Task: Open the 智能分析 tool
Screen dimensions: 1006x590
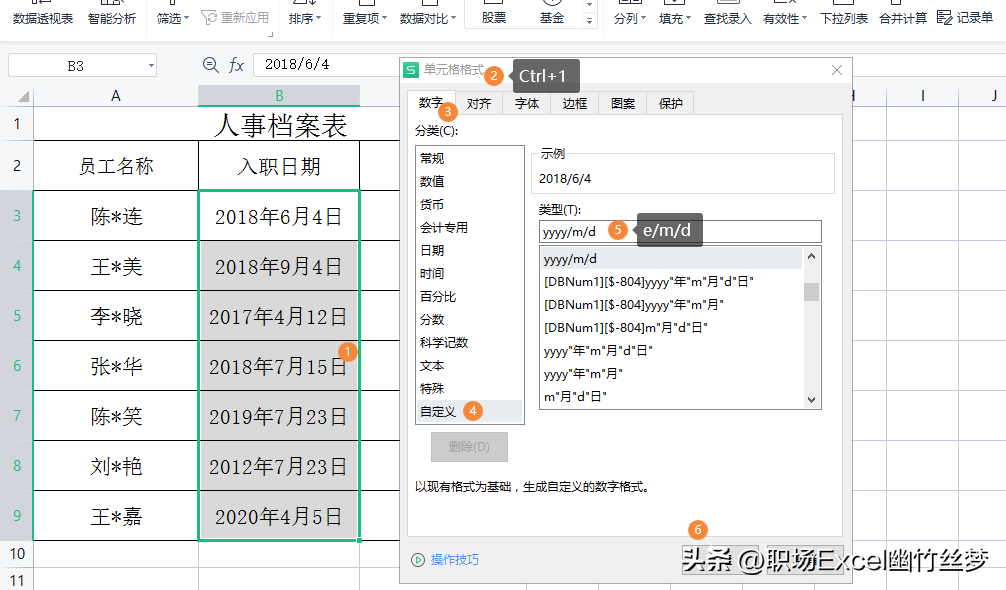Action: 112,18
